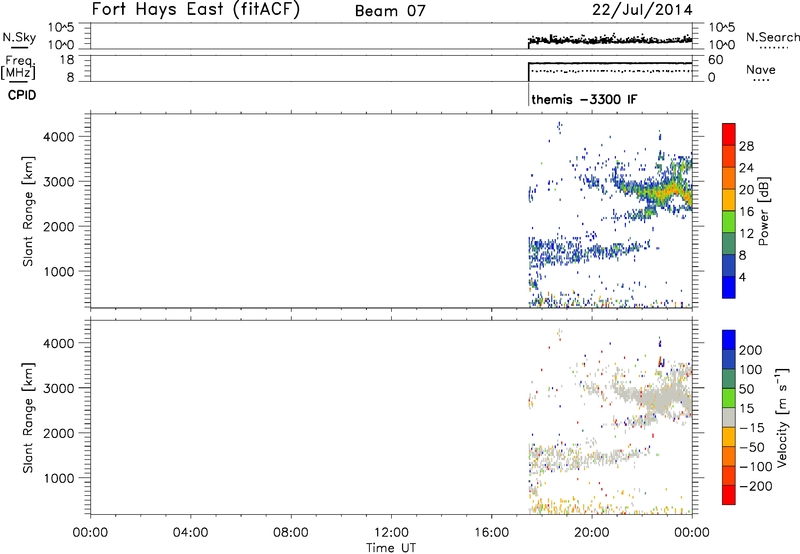Click the Velocity colorbar segment below -200
The width and height of the screenshot is (800, 554).
pyautogui.click(x=729, y=495)
